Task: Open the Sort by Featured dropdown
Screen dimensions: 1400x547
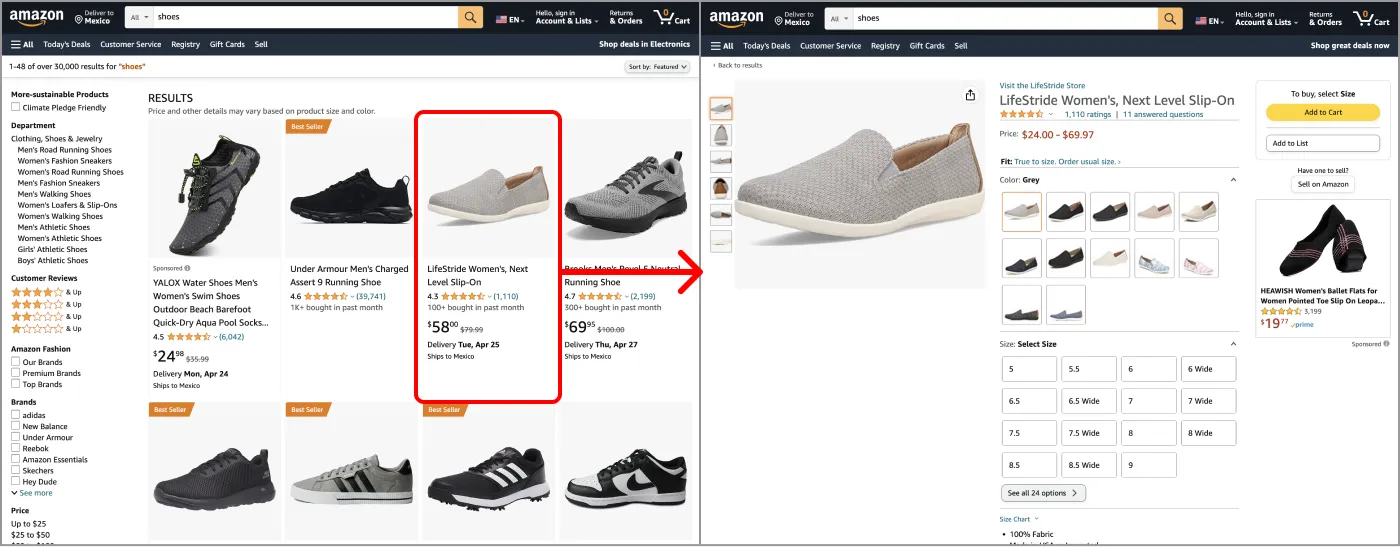Action: pos(657,67)
